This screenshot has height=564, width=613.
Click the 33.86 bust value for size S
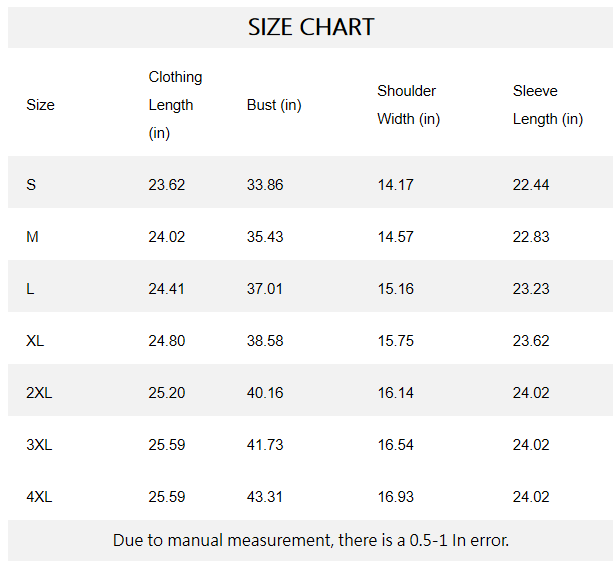point(265,185)
